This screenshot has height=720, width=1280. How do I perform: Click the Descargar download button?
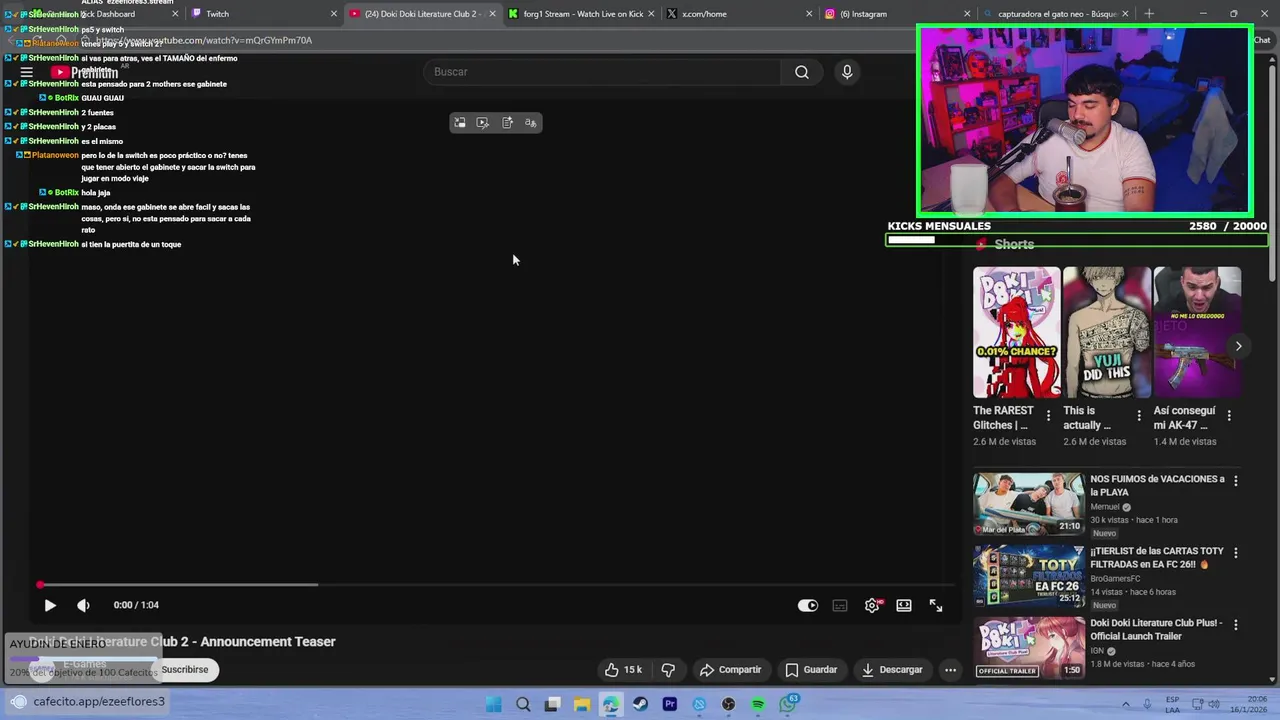pyautogui.click(x=892, y=670)
